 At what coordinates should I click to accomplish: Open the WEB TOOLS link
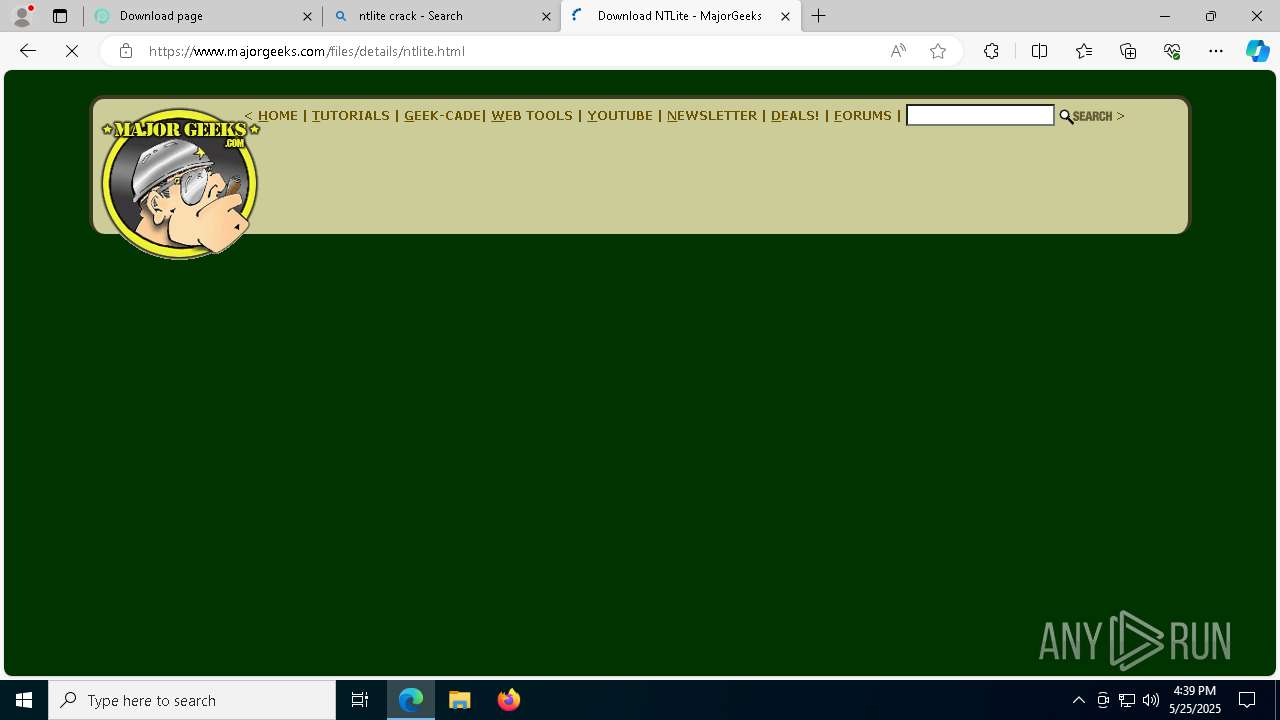pyautogui.click(x=532, y=116)
